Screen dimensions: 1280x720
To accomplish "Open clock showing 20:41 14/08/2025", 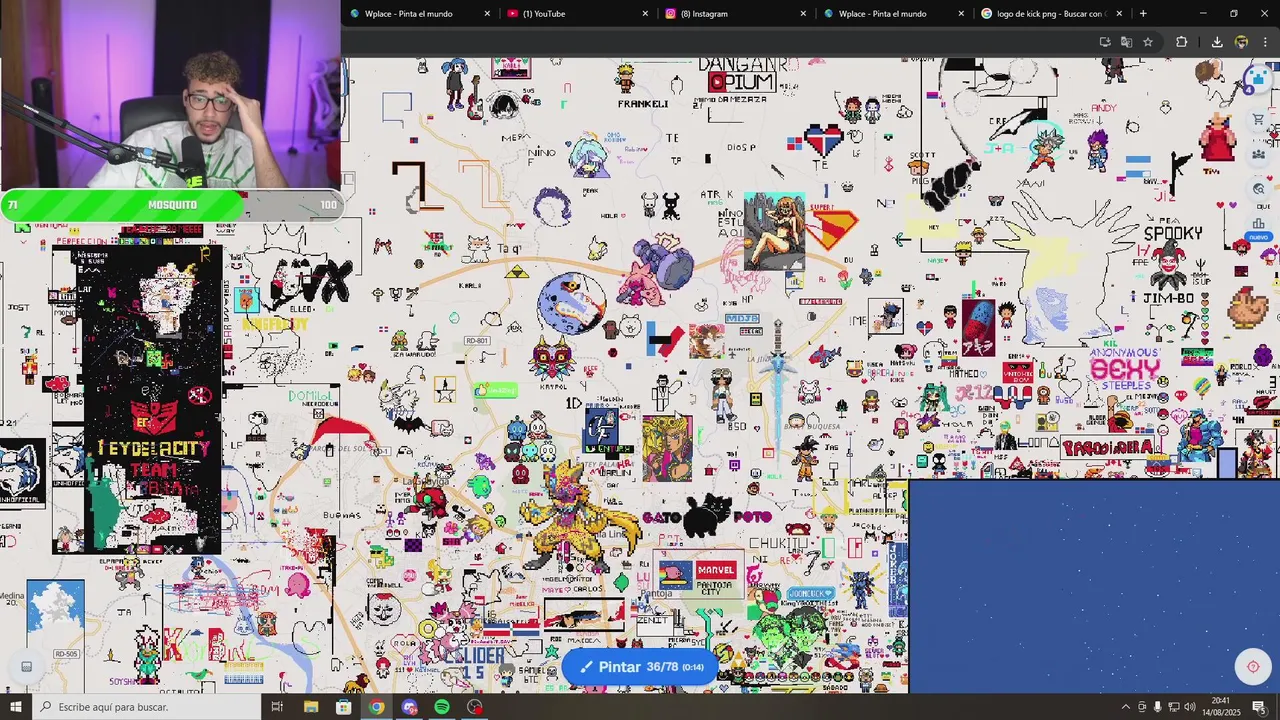I will coord(1220,707).
